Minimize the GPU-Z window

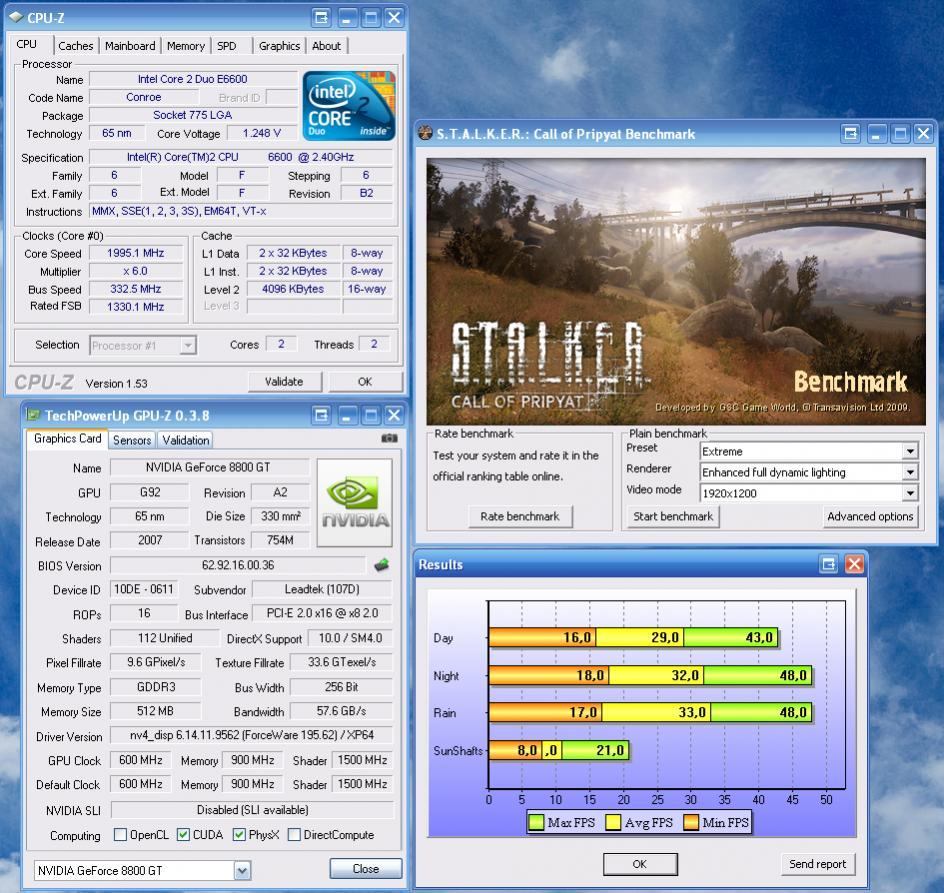click(346, 415)
